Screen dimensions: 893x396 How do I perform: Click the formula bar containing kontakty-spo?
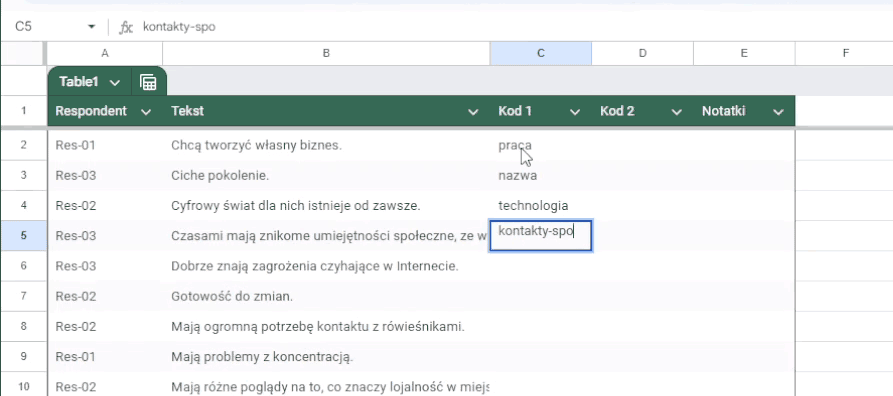[513, 27]
